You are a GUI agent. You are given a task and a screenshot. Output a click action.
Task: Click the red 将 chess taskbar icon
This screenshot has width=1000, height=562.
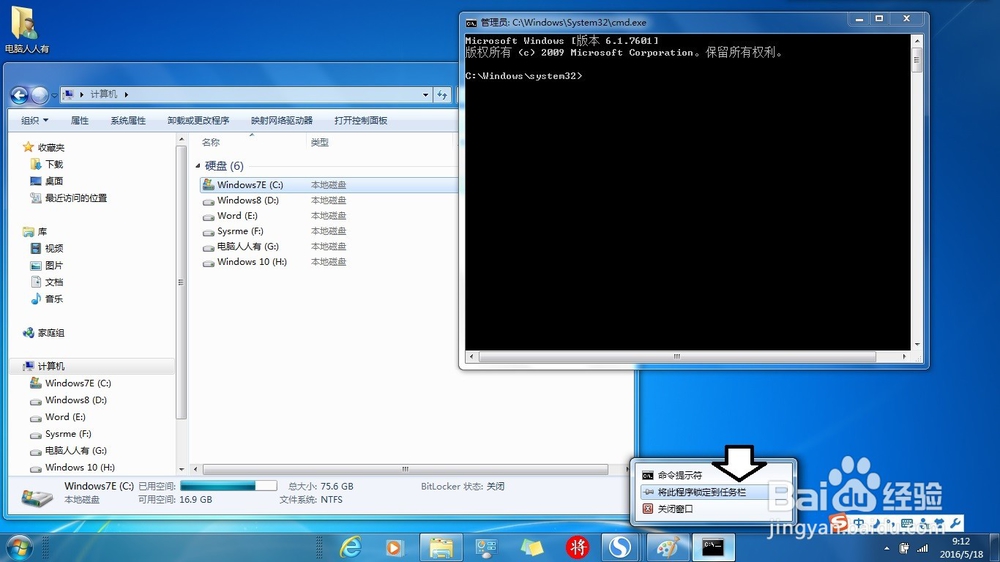tap(578, 547)
